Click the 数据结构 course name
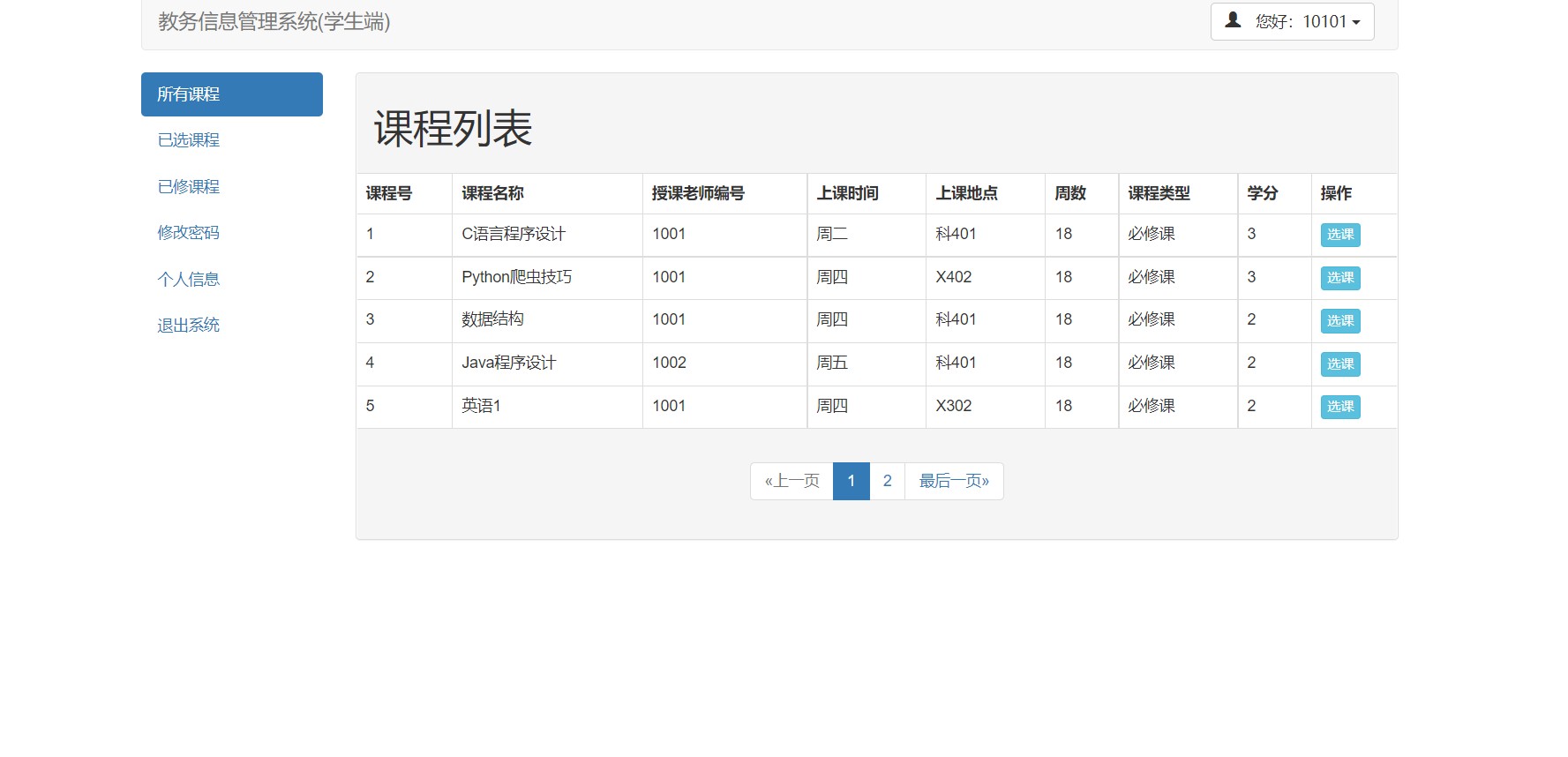This screenshot has width=1568, height=757. point(492,319)
